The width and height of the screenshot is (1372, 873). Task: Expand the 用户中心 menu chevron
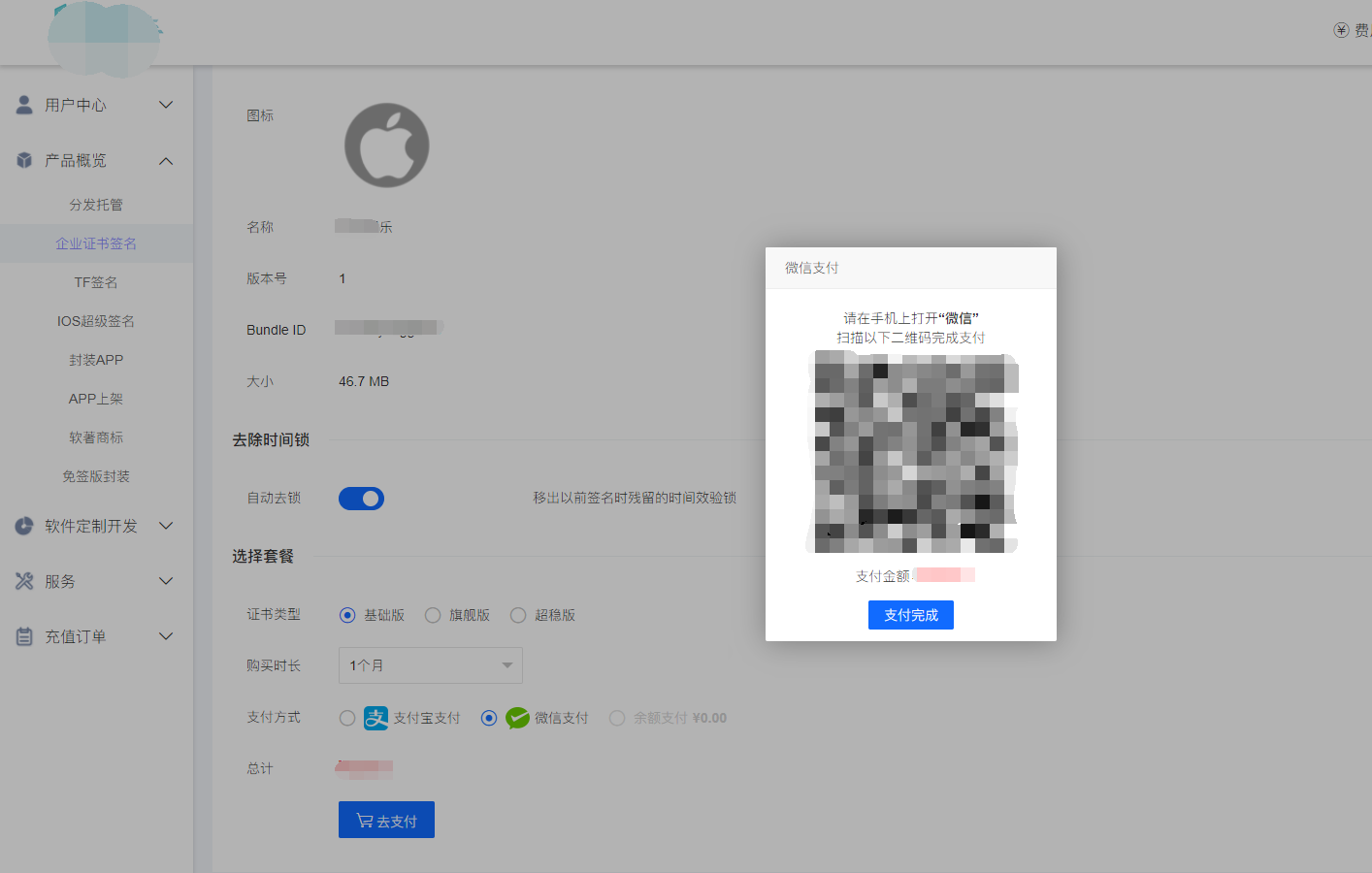[x=166, y=105]
